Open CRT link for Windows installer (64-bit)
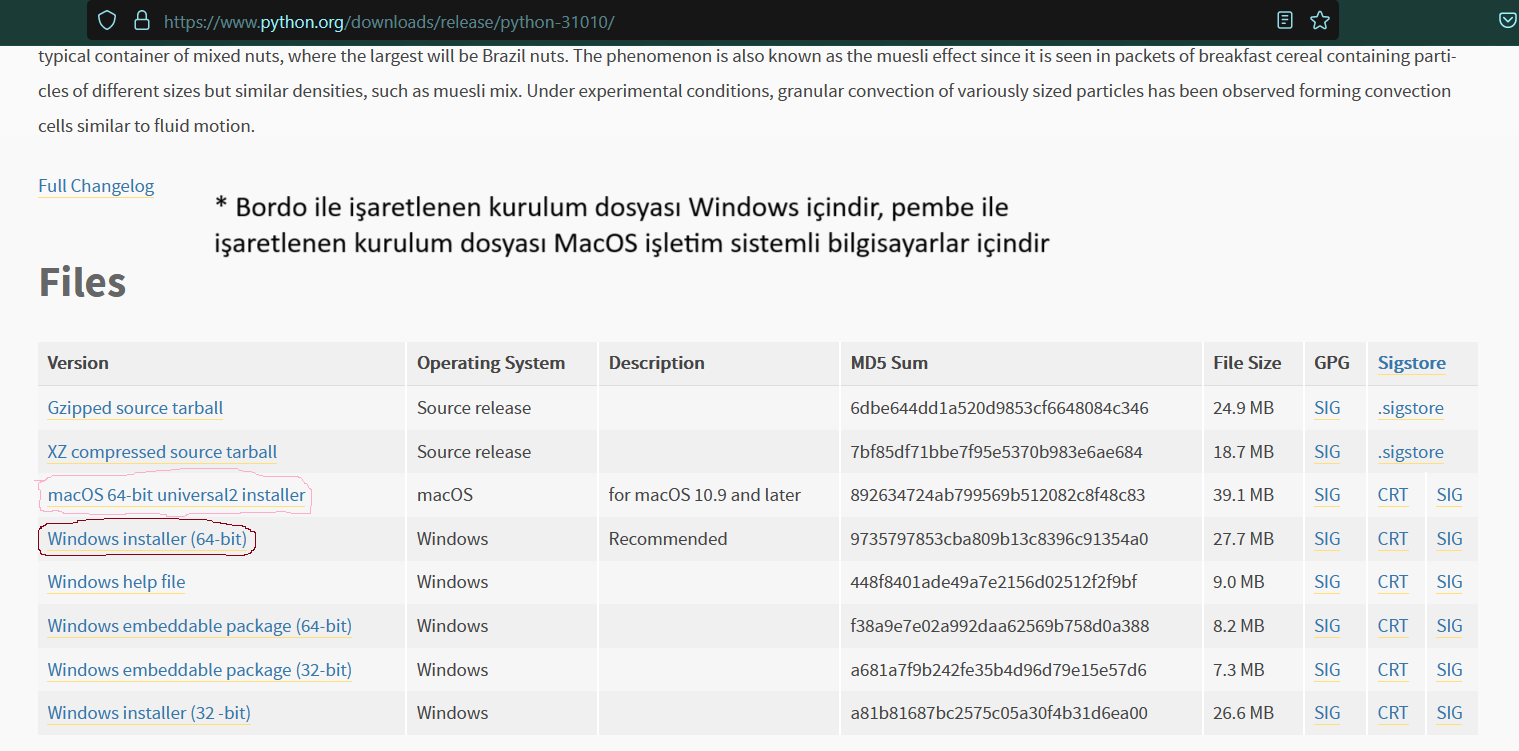The width and height of the screenshot is (1519, 751). tap(1392, 539)
